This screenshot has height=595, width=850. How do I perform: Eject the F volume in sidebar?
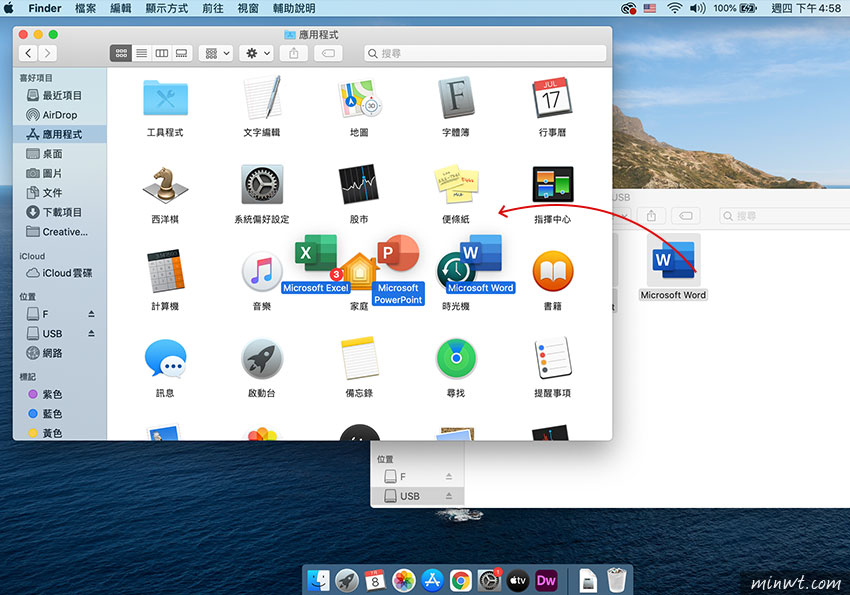point(91,314)
